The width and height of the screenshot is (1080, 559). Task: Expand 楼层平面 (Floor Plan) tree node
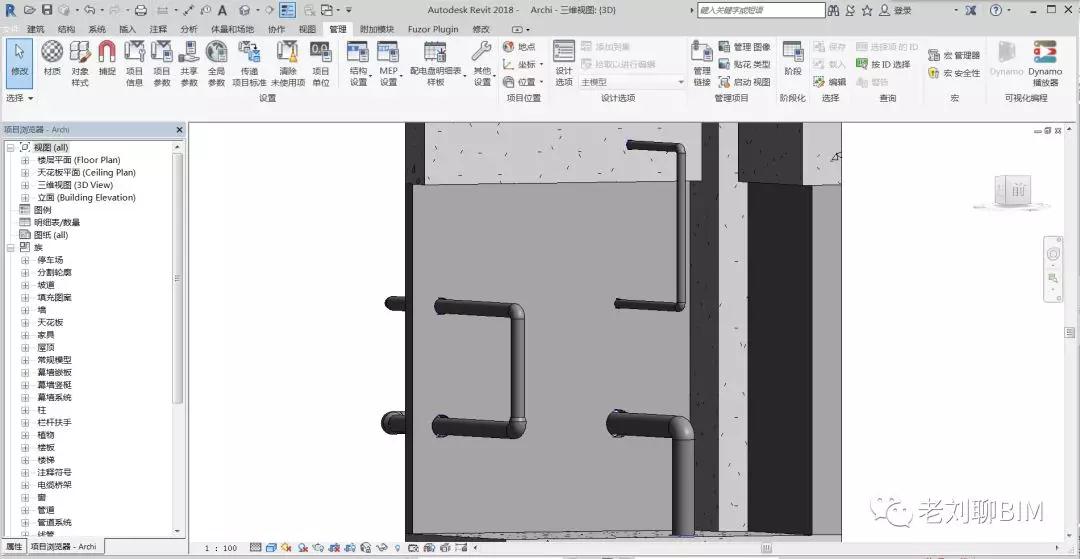click(x=25, y=160)
